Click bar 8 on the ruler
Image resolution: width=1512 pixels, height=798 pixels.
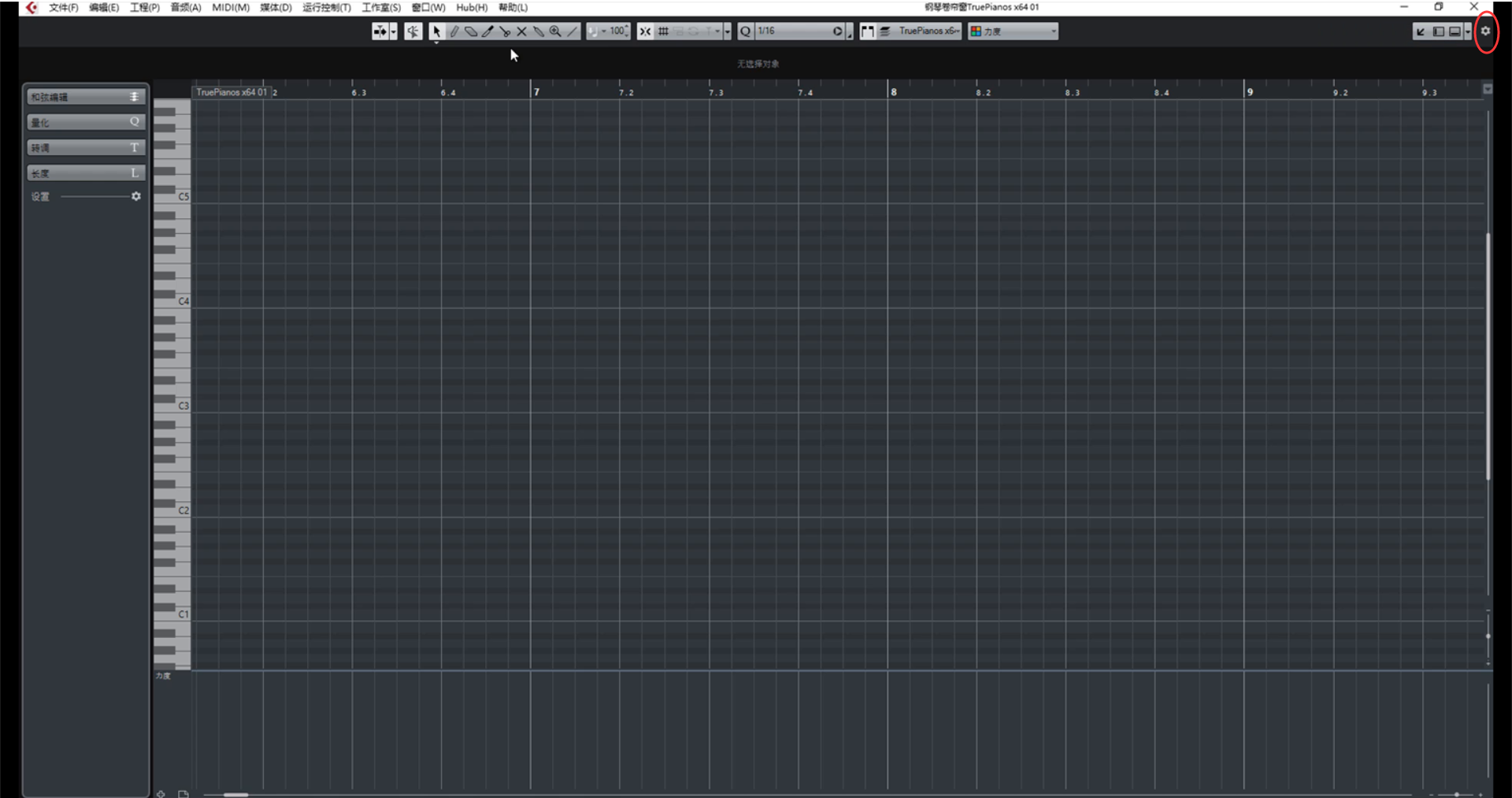893,91
